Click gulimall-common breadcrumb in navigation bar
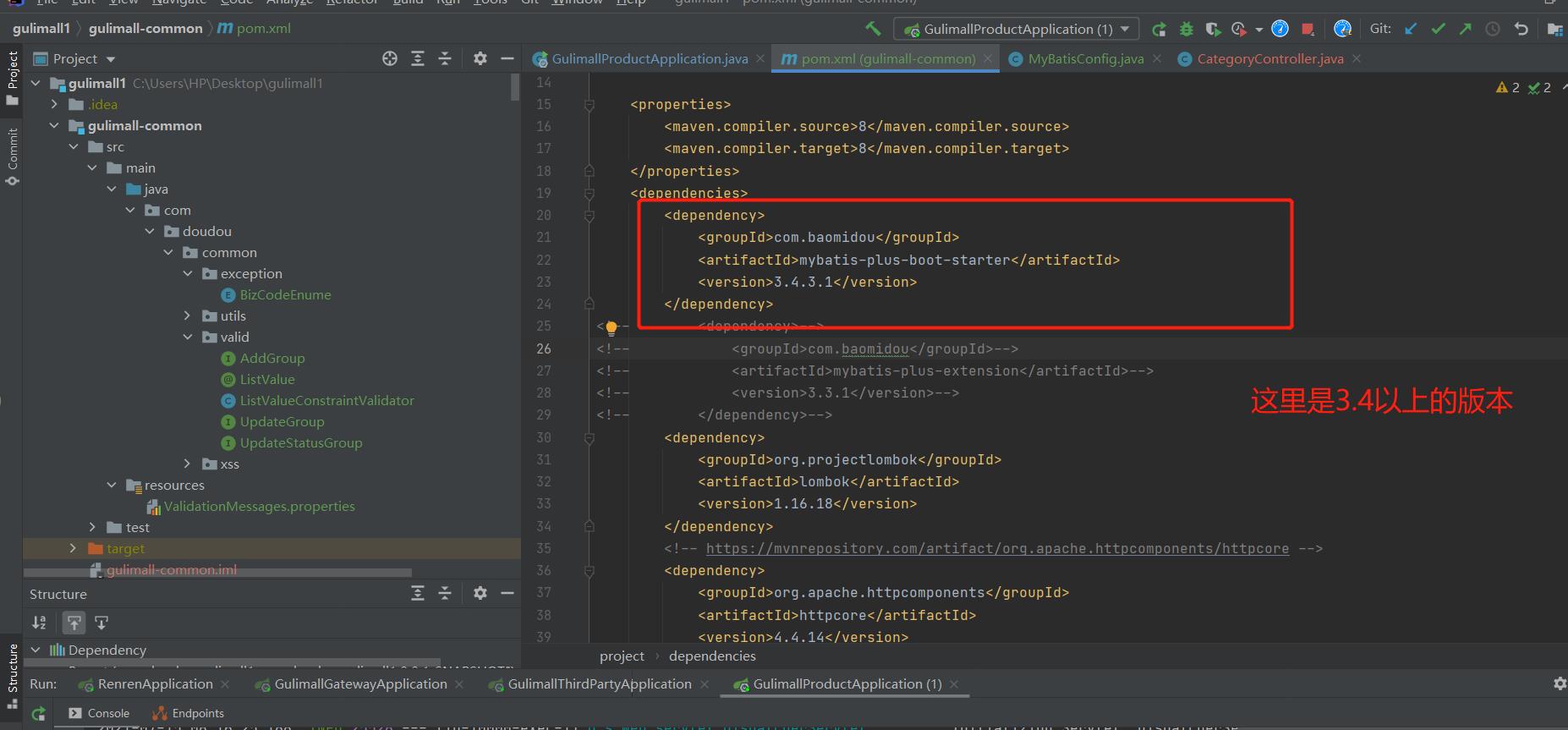The image size is (1568, 730). coord(145,29)
